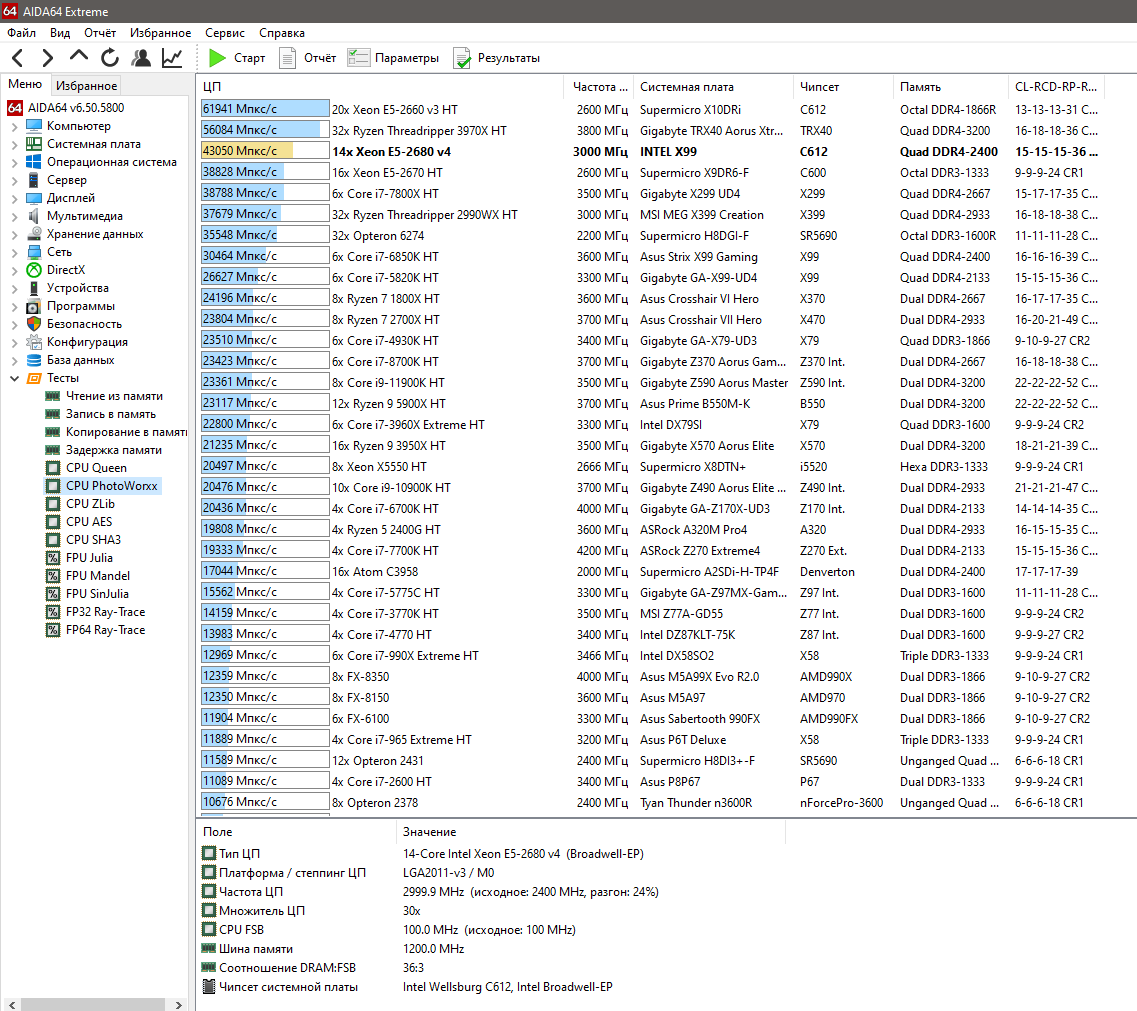This screenshot has width=1137, height=1011.
Task: Select the FP64 Ray-Trace benchmark icon
Action: (53, 630)
